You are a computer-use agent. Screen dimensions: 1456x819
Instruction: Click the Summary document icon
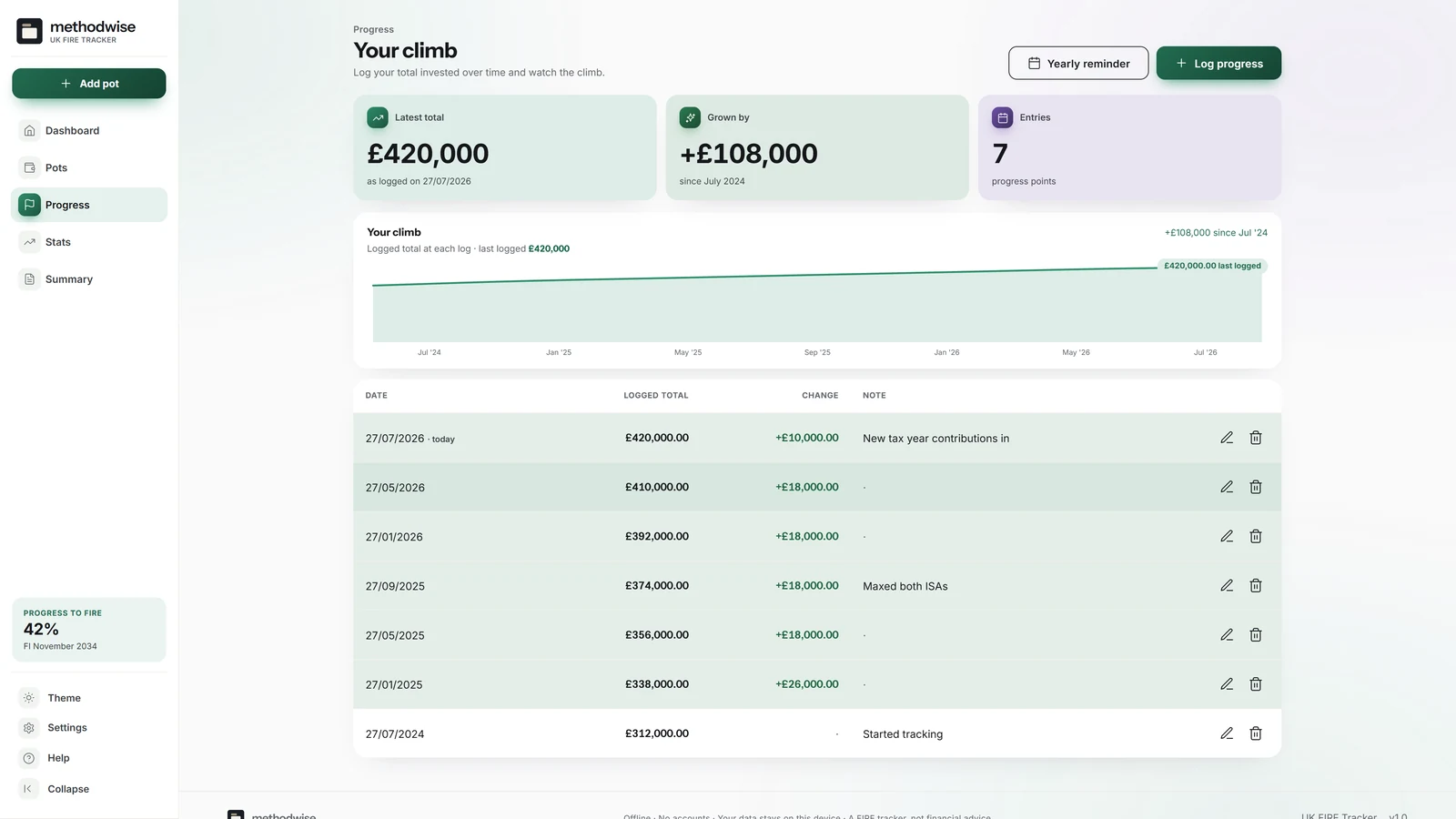click(x=29, y=279)
